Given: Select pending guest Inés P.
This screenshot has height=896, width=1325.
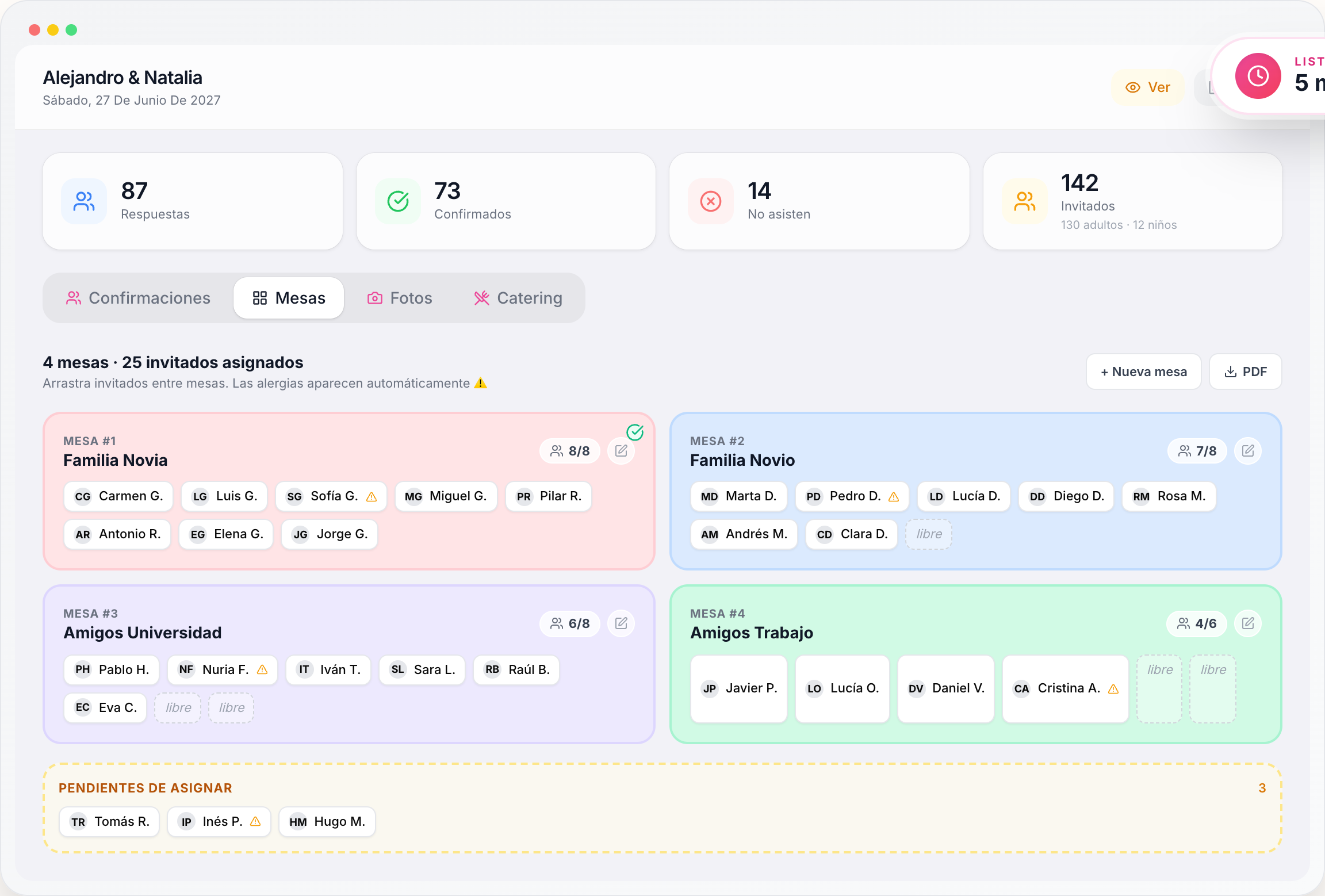Looking at the screenshot, I should 219,822.
